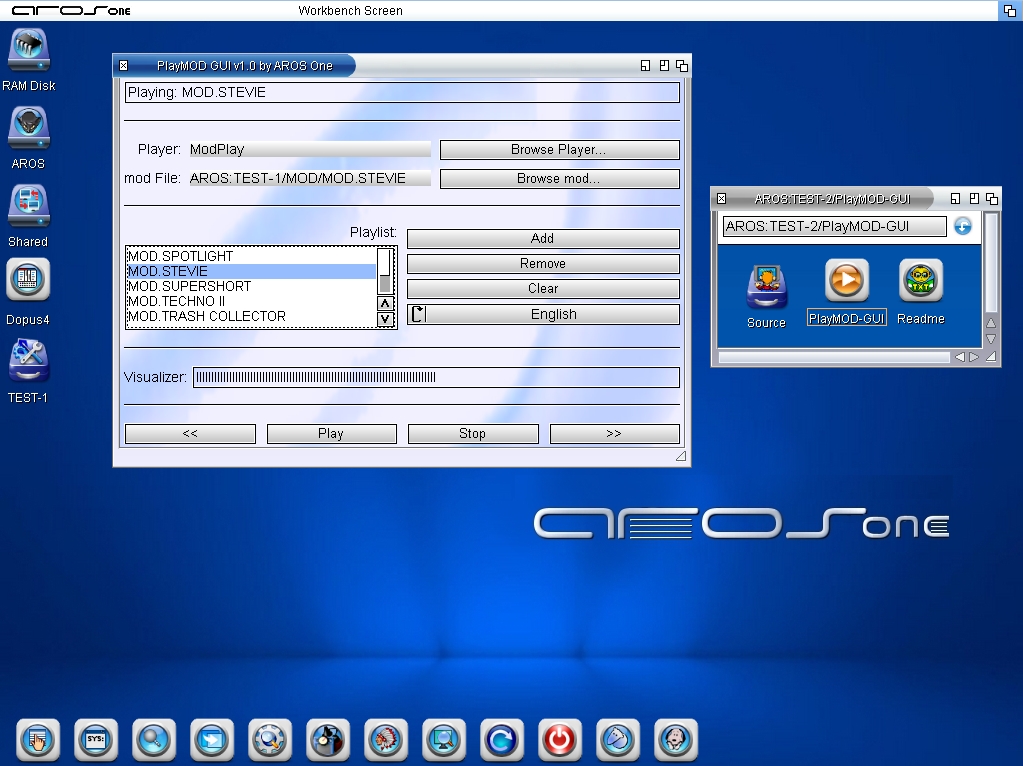The image size is (1023, 766).
Task: Click the Playing: MOD.STEVIE status field
Action: point(402,93)
